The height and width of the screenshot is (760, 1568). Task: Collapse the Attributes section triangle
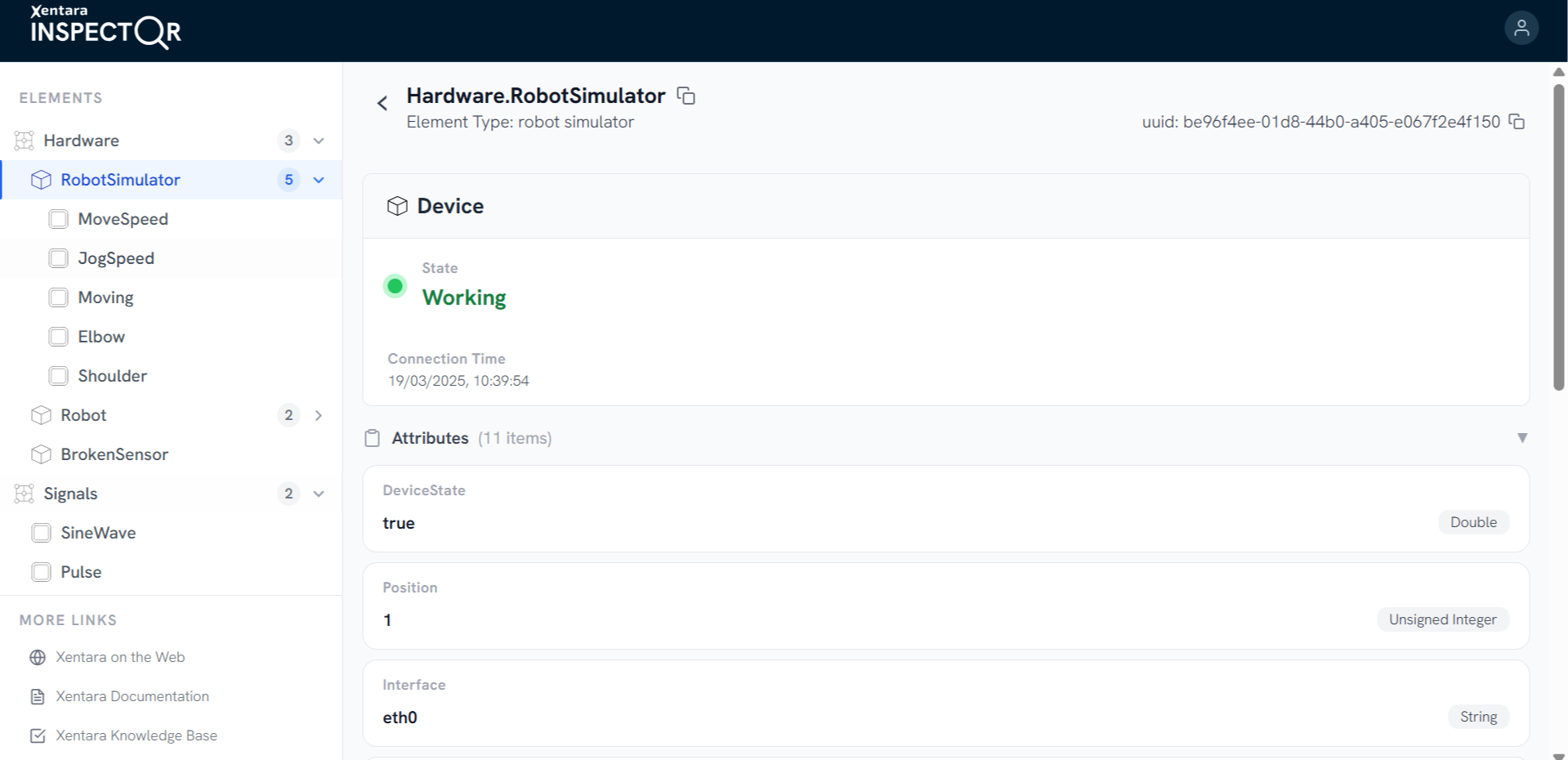pyautogui.click(x=1522, y=438)
